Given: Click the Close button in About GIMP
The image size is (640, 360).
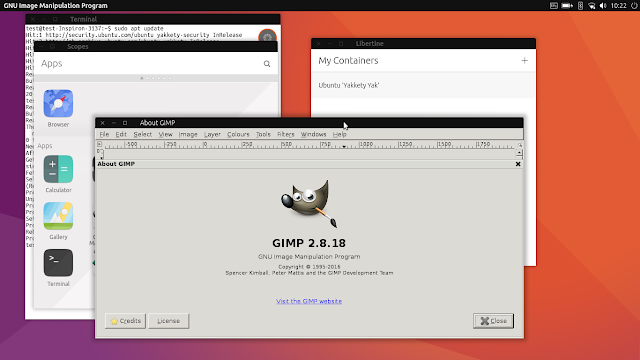Looking at the screenshot, I should tap(493, 321).
